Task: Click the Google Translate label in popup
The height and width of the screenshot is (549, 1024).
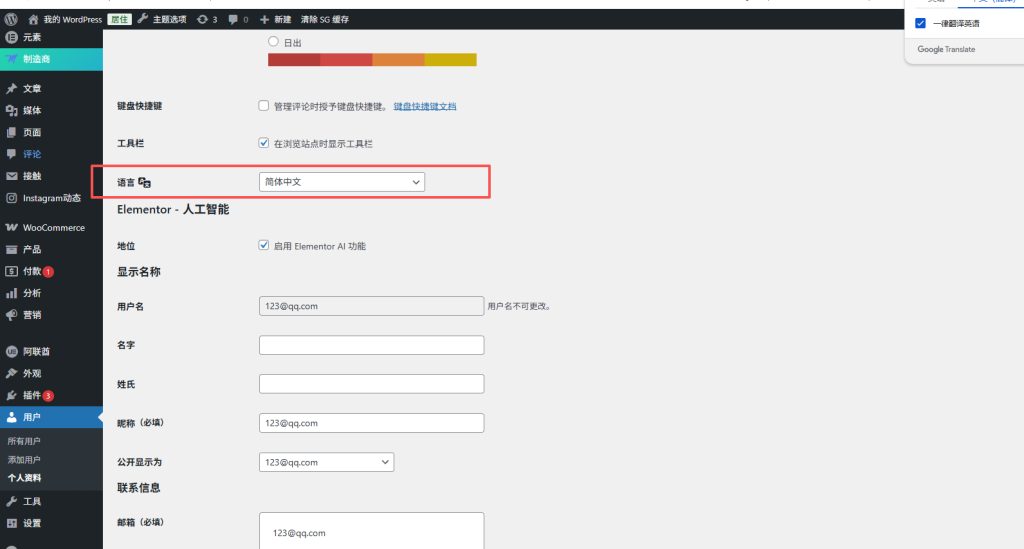Action: pos(946,50)
